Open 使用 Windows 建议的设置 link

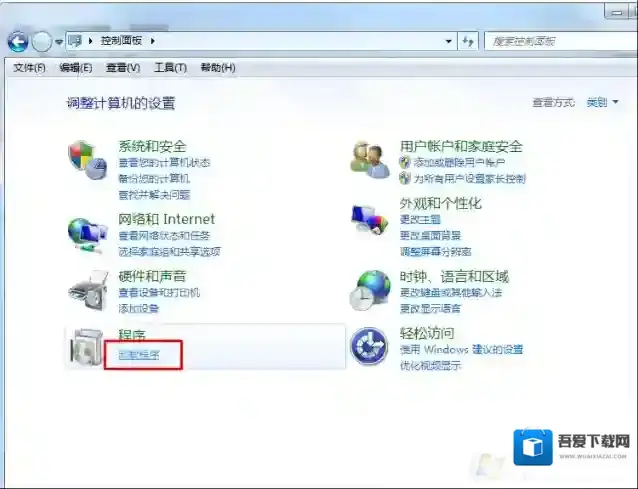point(461,349)
